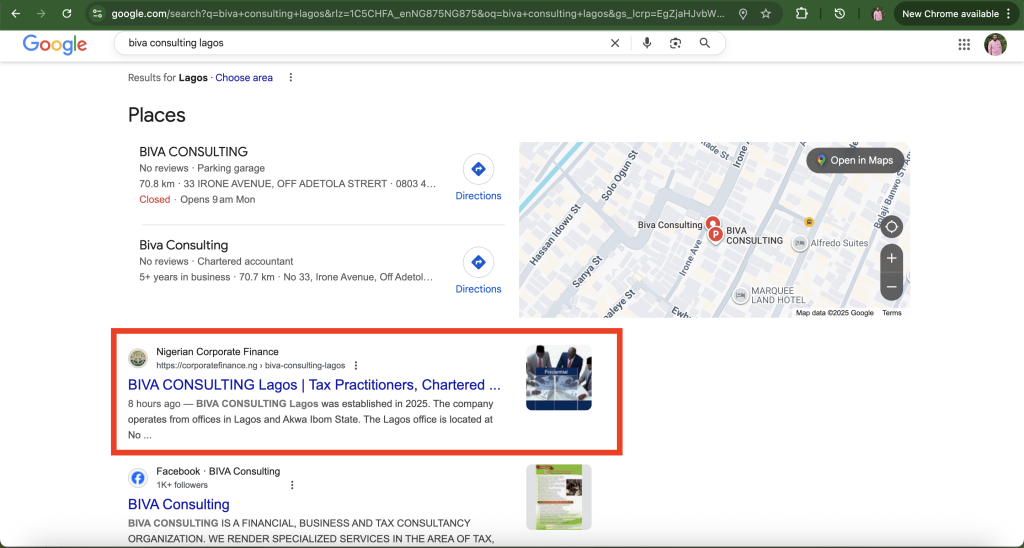Screen dimensions: 1024x548
Task: Click the Facebook · BIVA Consulting source label
Action: coord(218,471)
